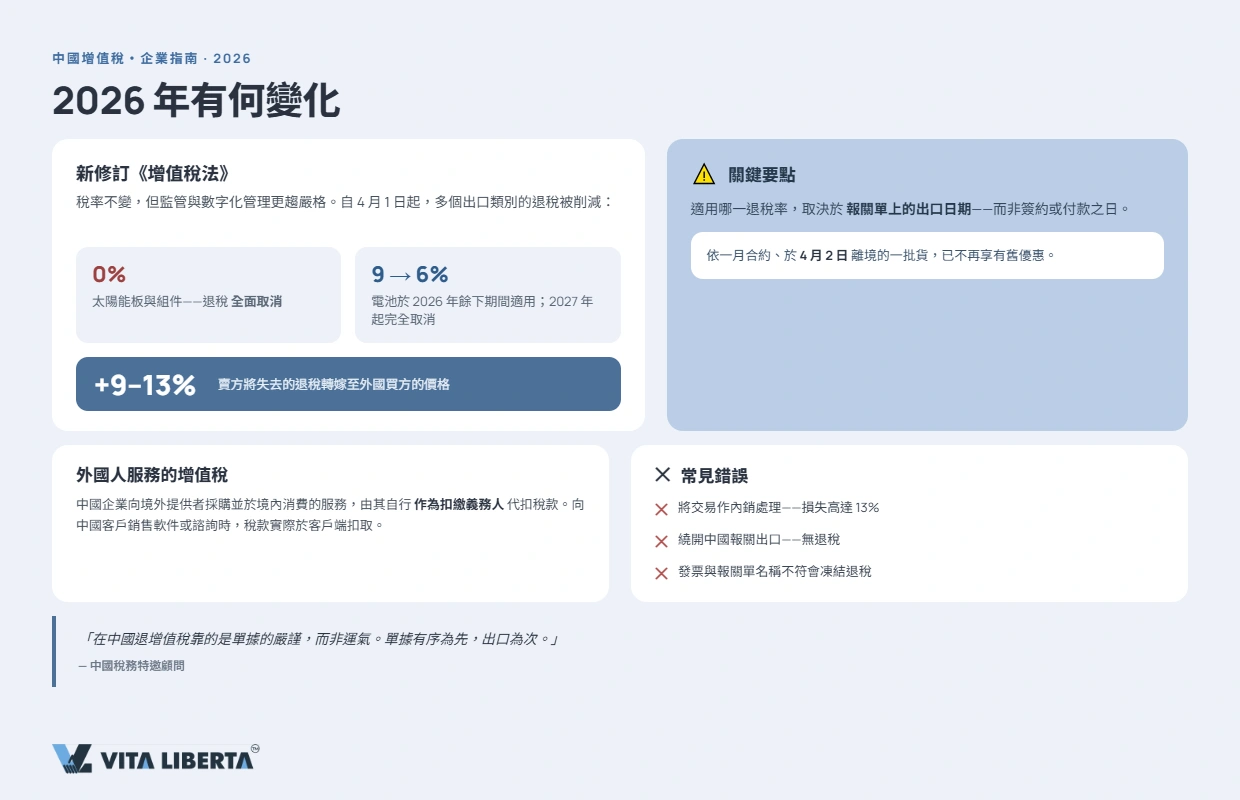Click the +9–13% figure in blue banner
1240x800 pixels.
click(x=145, y=385)
